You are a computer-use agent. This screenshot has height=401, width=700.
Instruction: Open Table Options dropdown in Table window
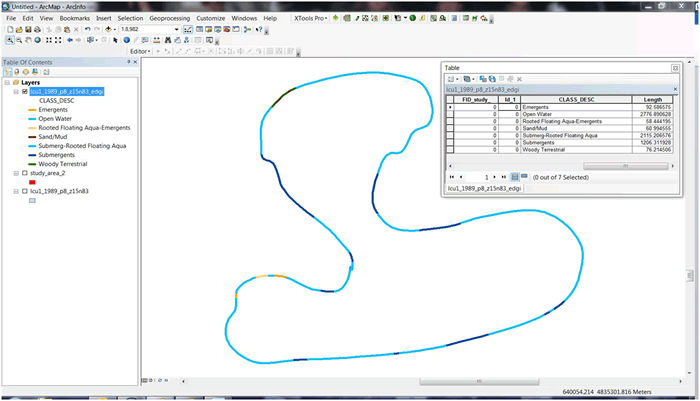(x=453, y=79)
